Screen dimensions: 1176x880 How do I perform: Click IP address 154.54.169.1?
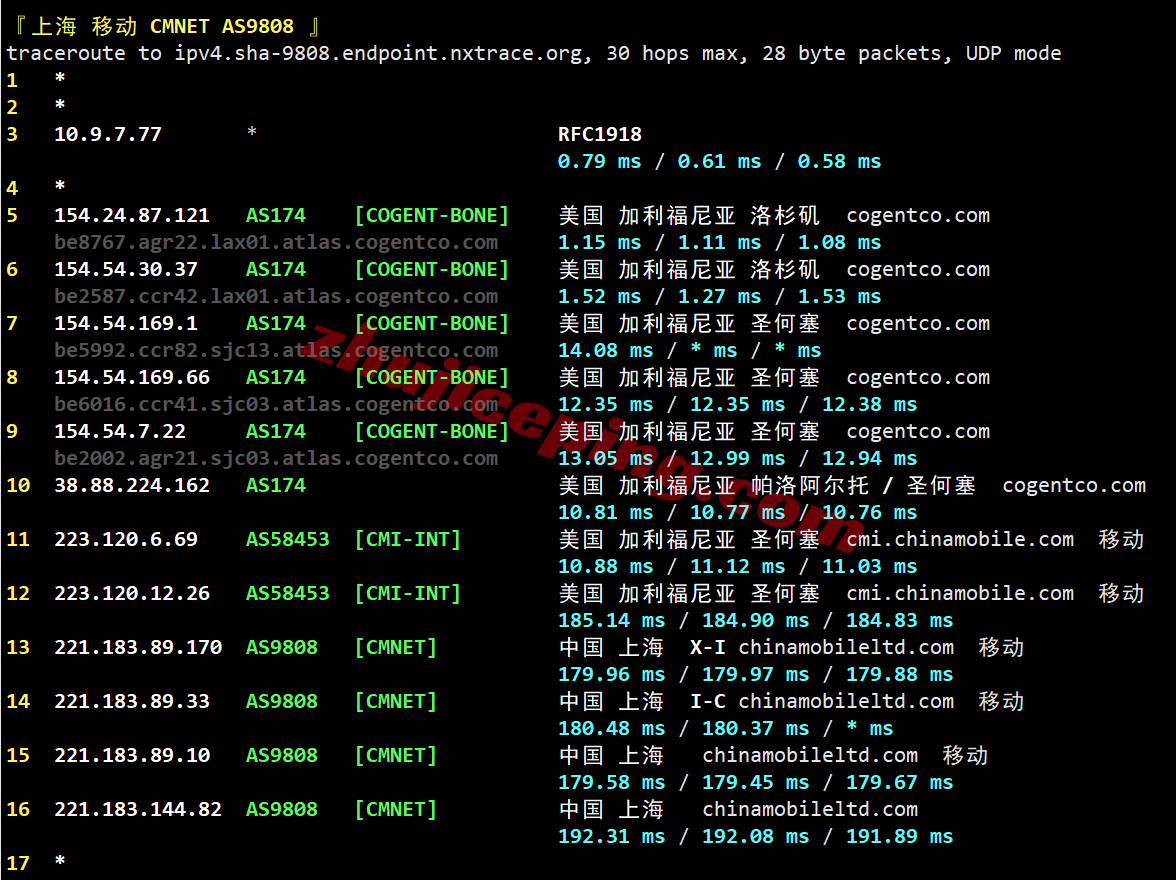click(x=126, y=323)
